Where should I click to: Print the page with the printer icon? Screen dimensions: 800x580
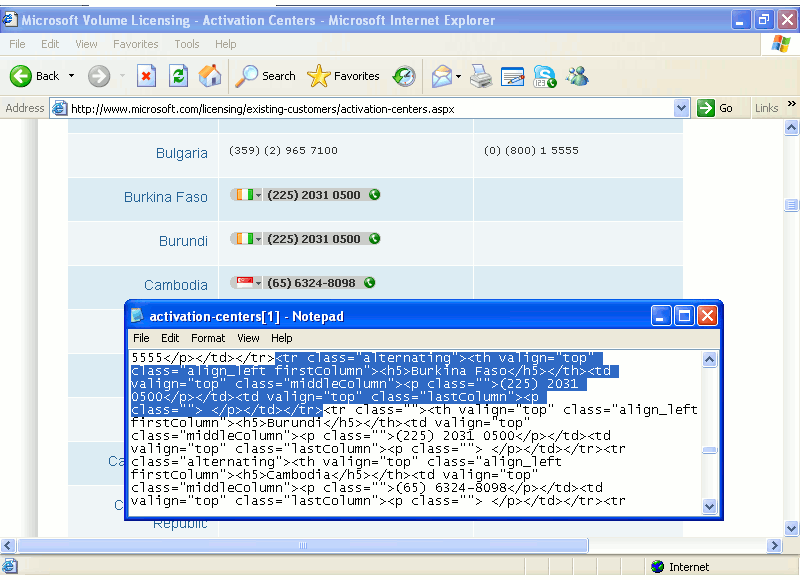click(x=481, y=77)
